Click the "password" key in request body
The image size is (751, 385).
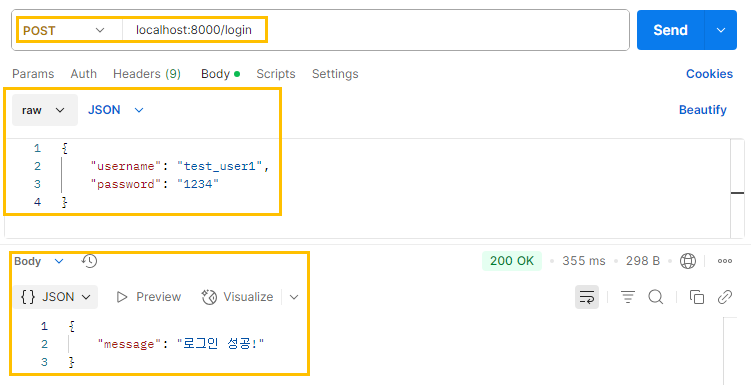tap(126, 184)
